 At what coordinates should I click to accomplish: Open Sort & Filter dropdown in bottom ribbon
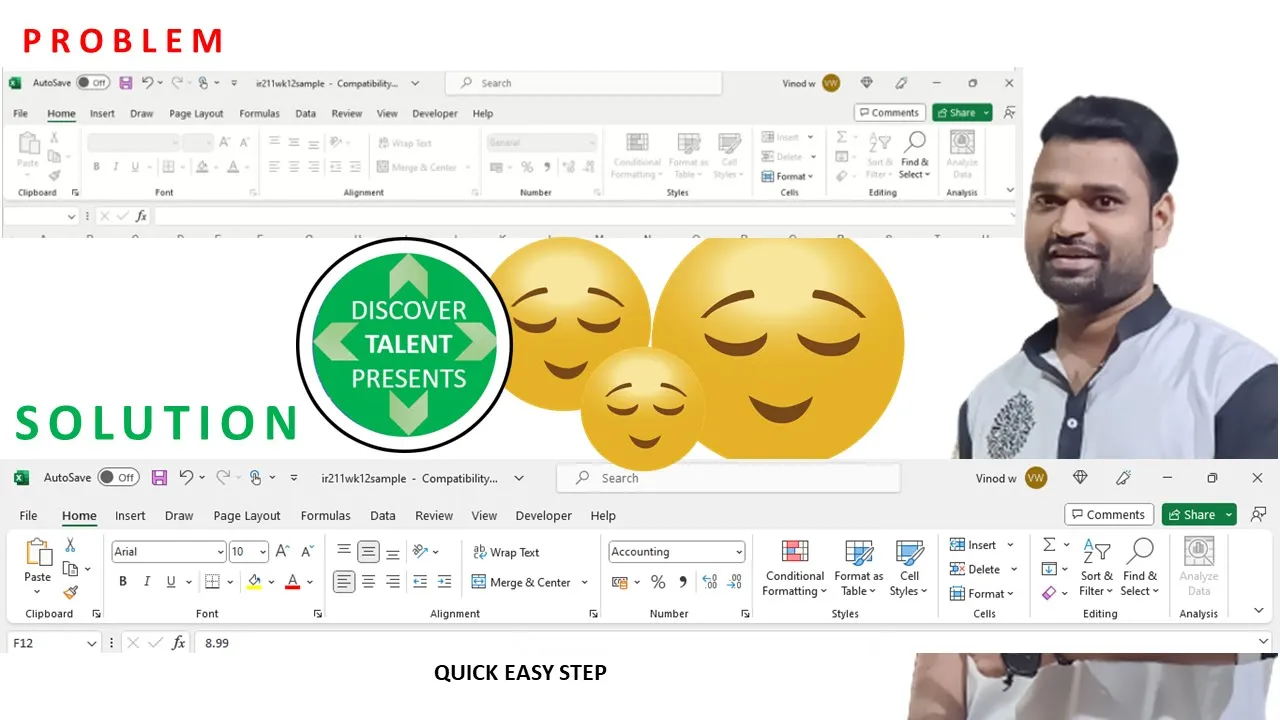pyautogui.click(x=1097, y=567)
